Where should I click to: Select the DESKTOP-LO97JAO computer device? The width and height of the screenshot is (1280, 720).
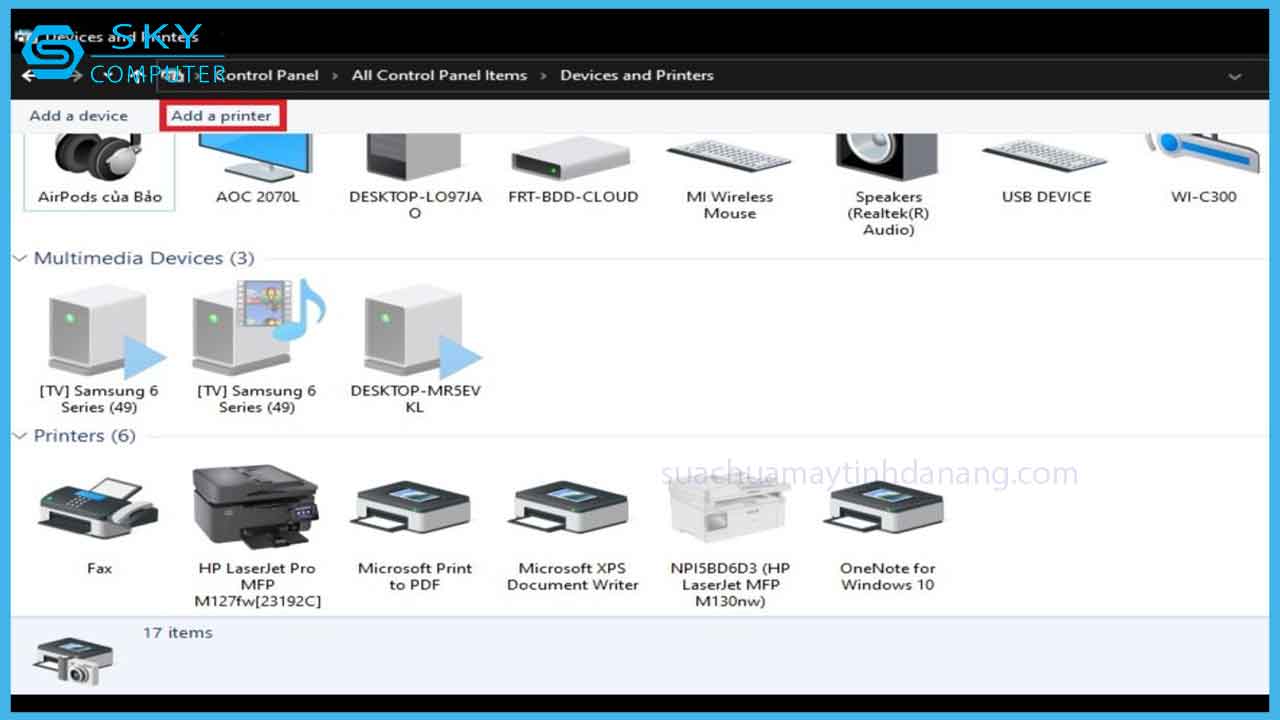(415, 176)
